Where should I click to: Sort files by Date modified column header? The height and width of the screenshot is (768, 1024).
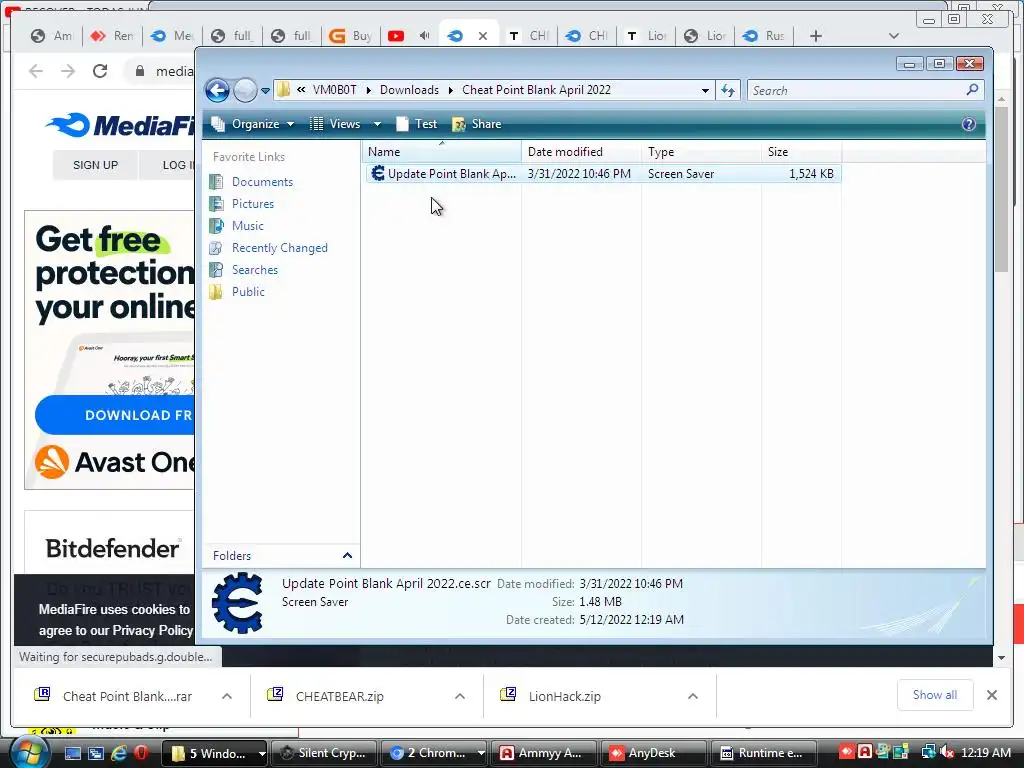pyautogui.click(x=581, y=152)
